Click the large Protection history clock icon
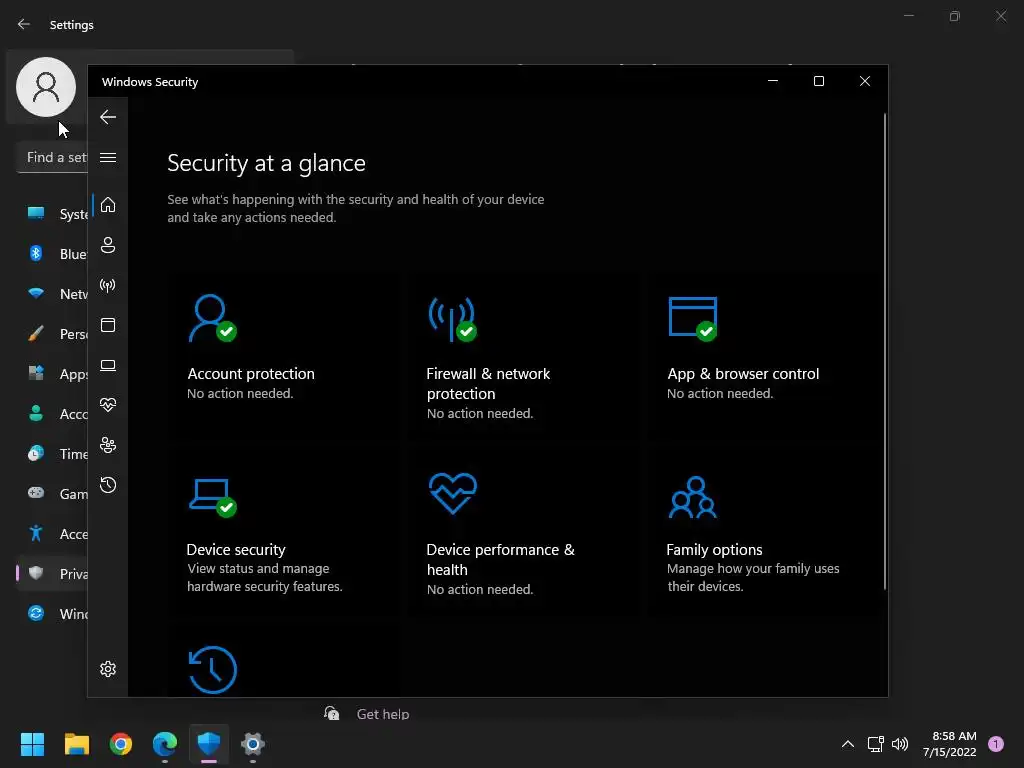This screenshot has width=1024, height=768. tap(212, 669)
